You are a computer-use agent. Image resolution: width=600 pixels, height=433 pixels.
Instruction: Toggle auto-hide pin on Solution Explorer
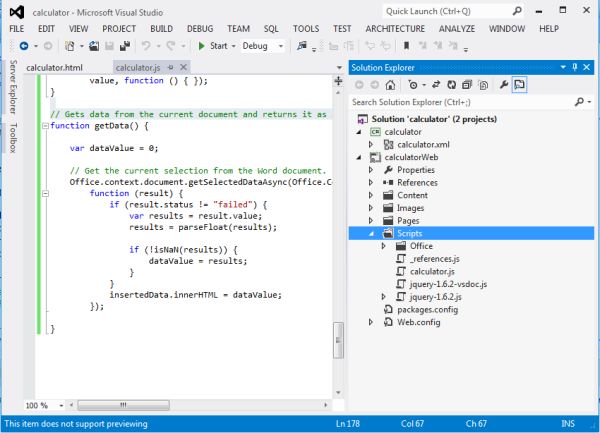tap(574, 67)
